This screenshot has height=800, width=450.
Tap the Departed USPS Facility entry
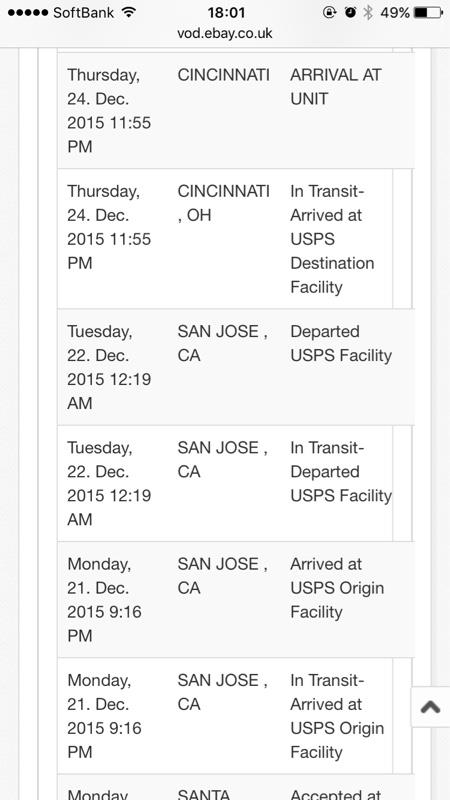tap(341, 343)
